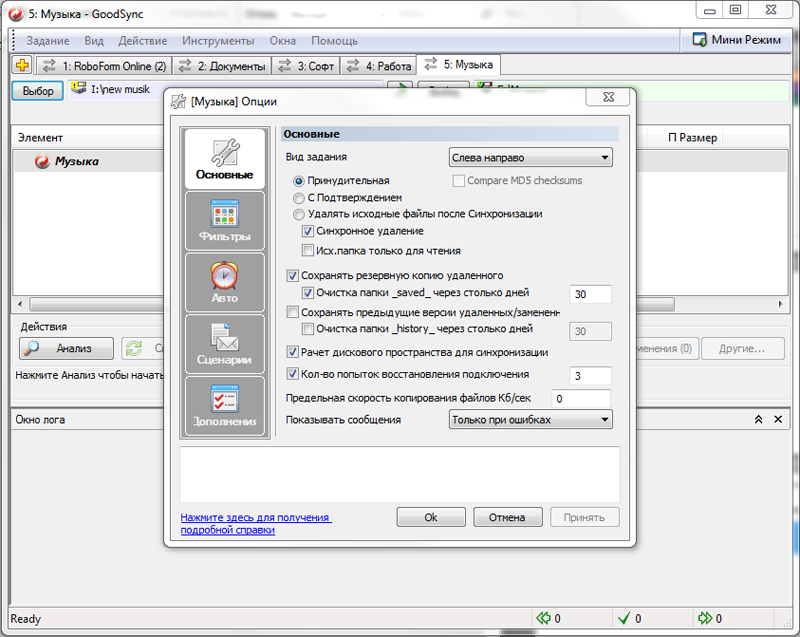Switch to the 2: Документы tab
The width and height of the screenshot is (800, 637).
222,66
